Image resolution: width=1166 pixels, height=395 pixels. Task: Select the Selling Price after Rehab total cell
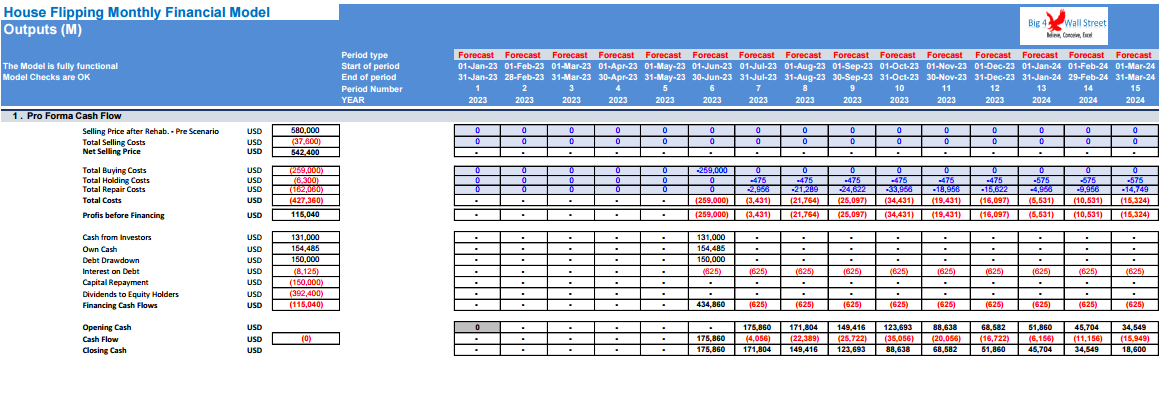point(306,130)
